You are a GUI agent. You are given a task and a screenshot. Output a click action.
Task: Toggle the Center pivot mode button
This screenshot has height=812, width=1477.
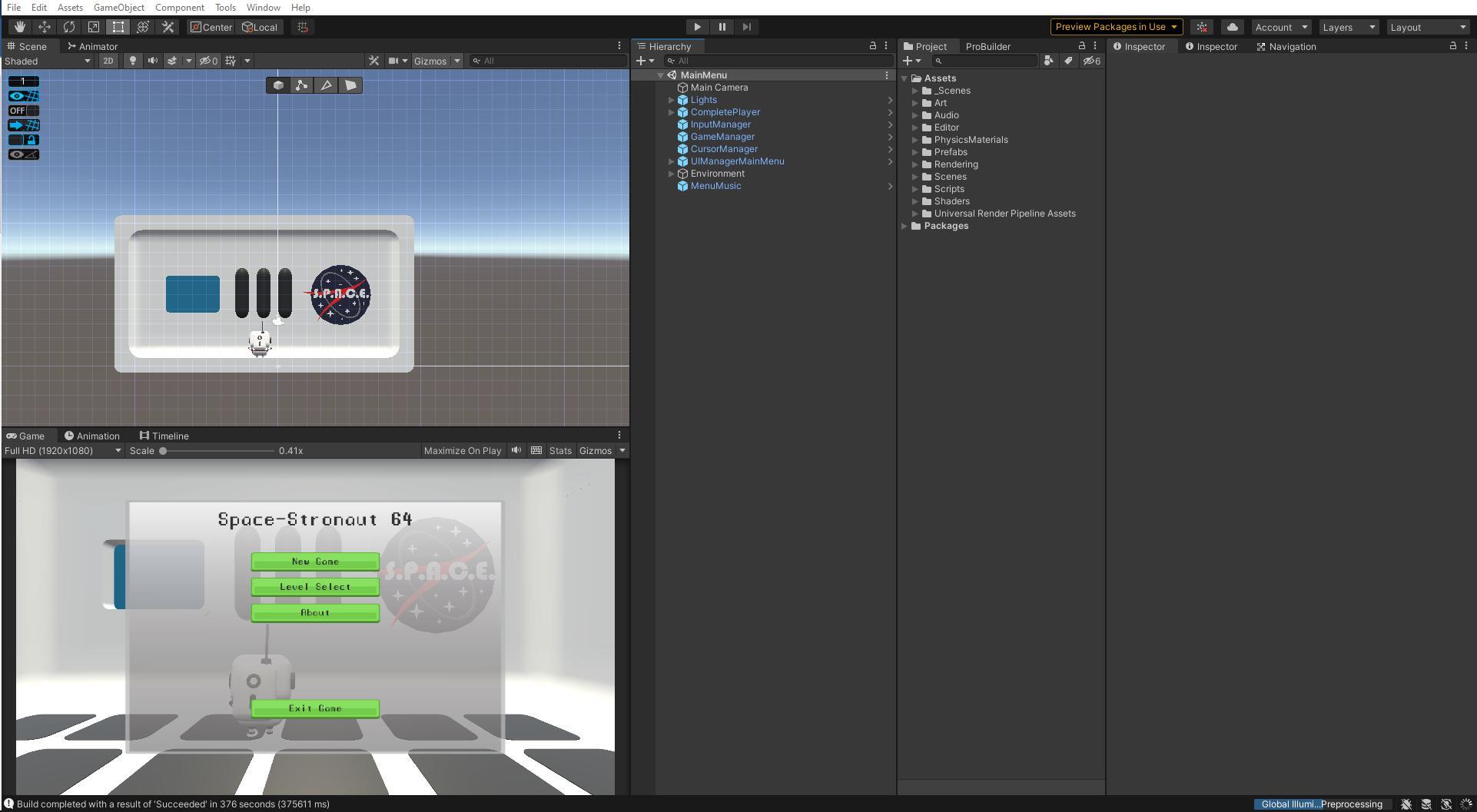click(x=211, y=27)
